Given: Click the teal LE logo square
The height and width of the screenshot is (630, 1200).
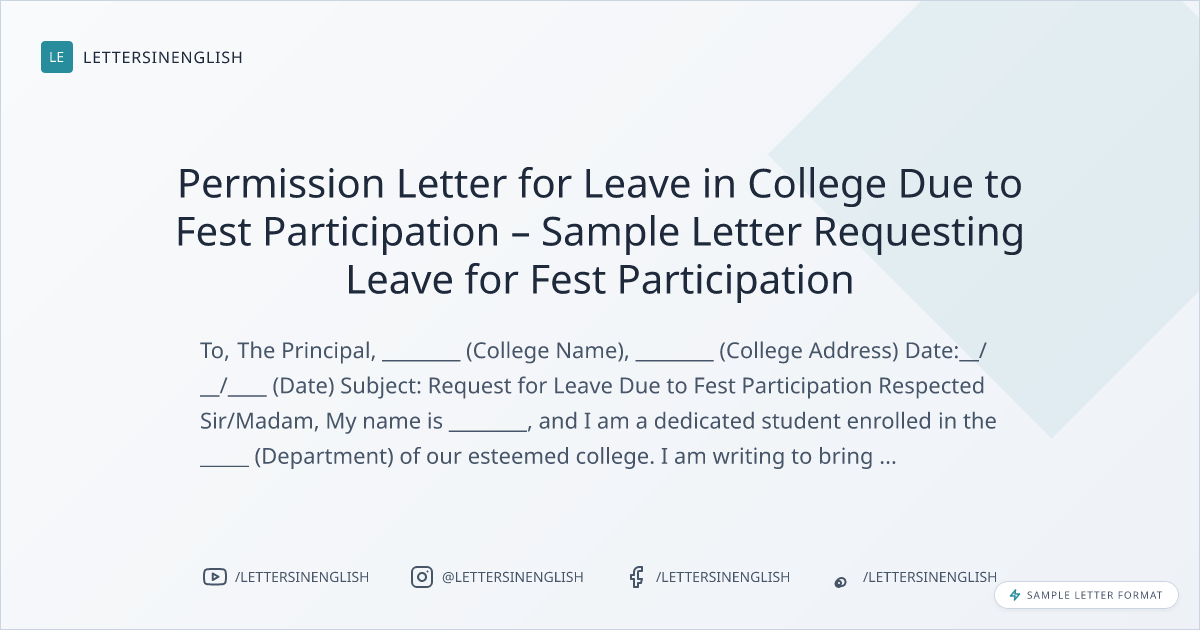Looking at the screenshot, I should point(57,57).
